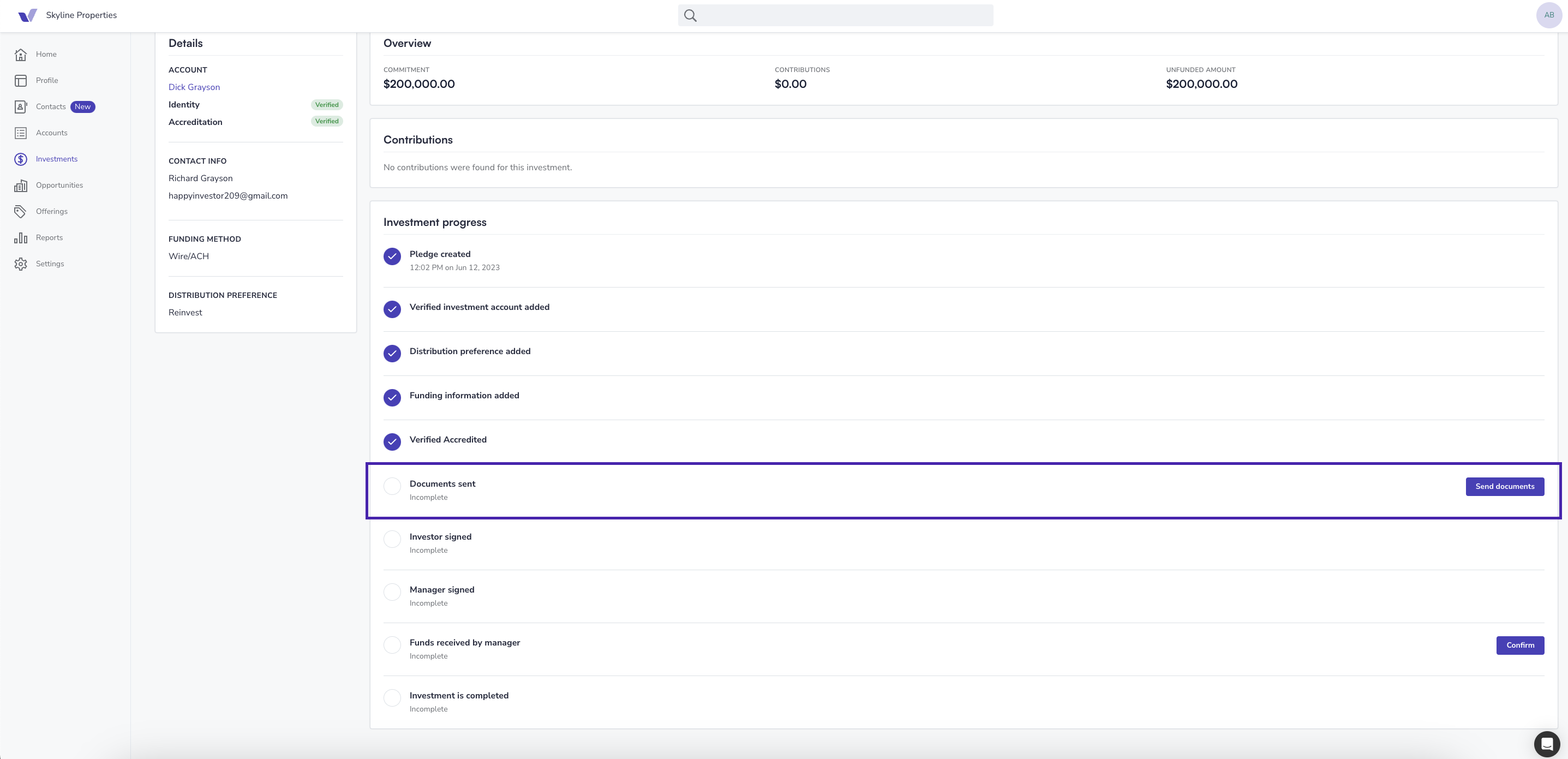1568x759 pixels.
Task: Click the Funds received empty status circle
Action: click(x=392, y=644)
